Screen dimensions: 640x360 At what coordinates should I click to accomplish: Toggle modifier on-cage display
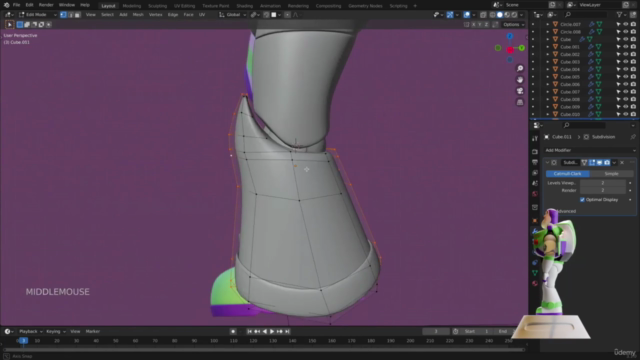pyautogui.click(x=584, y=162)
